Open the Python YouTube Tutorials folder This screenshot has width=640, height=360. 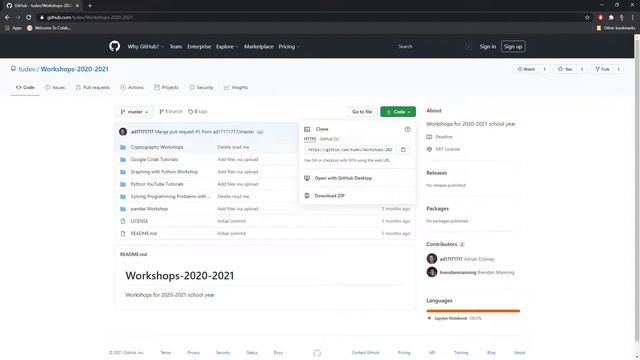[x=157, y=184]
